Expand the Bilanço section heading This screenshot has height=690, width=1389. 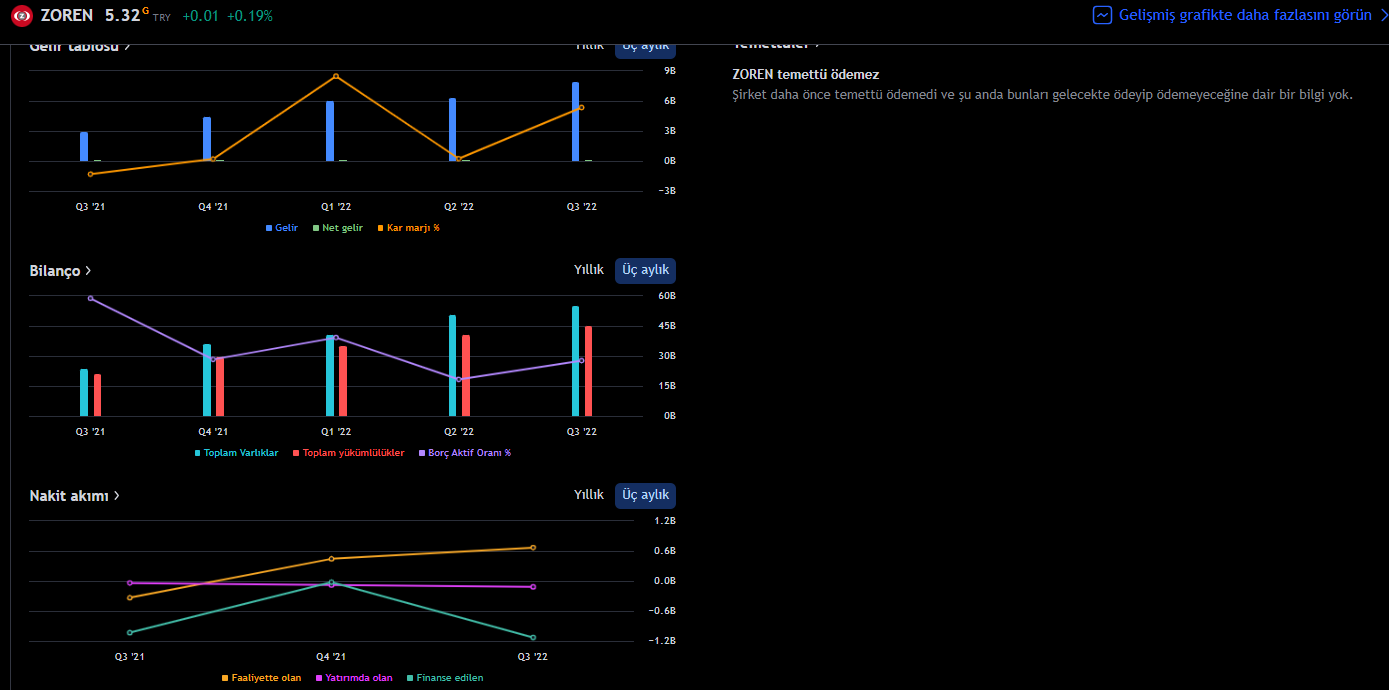[x=61, y=271]
